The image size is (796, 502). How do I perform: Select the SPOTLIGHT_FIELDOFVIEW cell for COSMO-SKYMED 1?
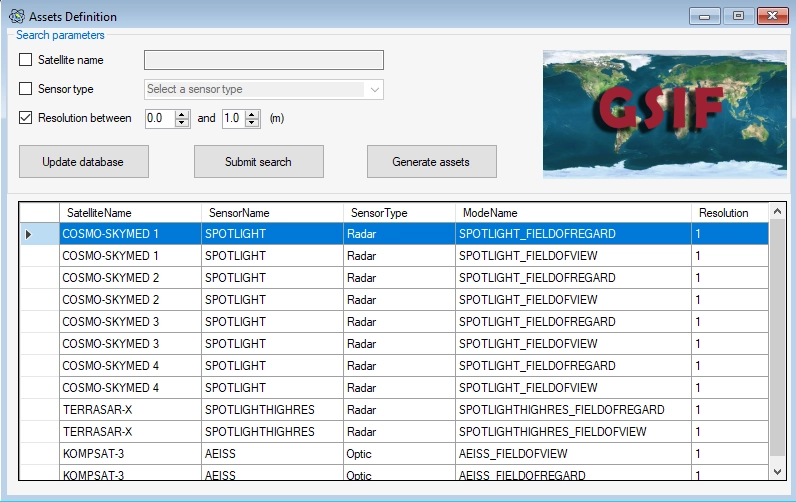tap(574, 256)
